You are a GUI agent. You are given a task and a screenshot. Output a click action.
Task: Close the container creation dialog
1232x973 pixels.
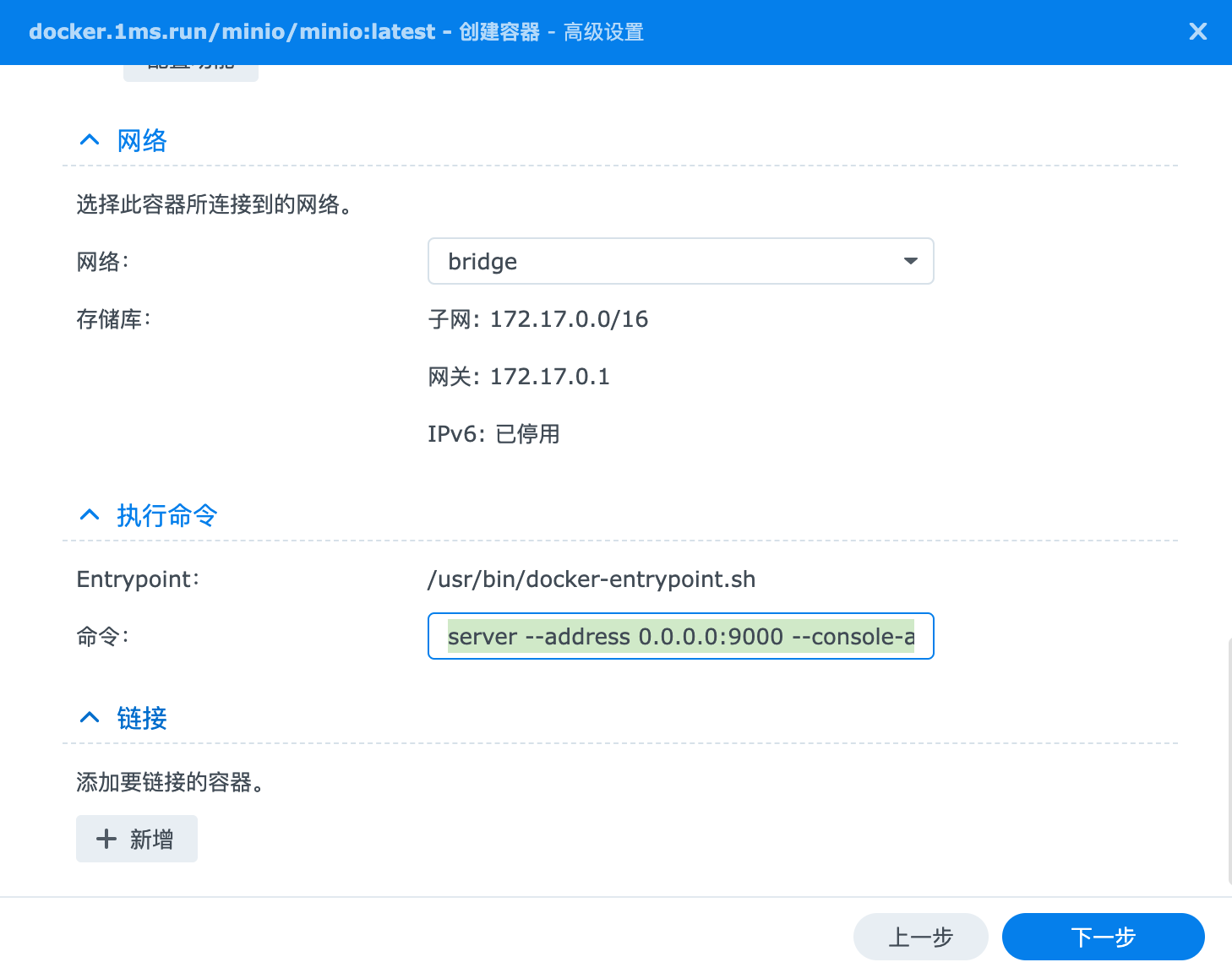pyautogui.click(x=1197, y=32)
